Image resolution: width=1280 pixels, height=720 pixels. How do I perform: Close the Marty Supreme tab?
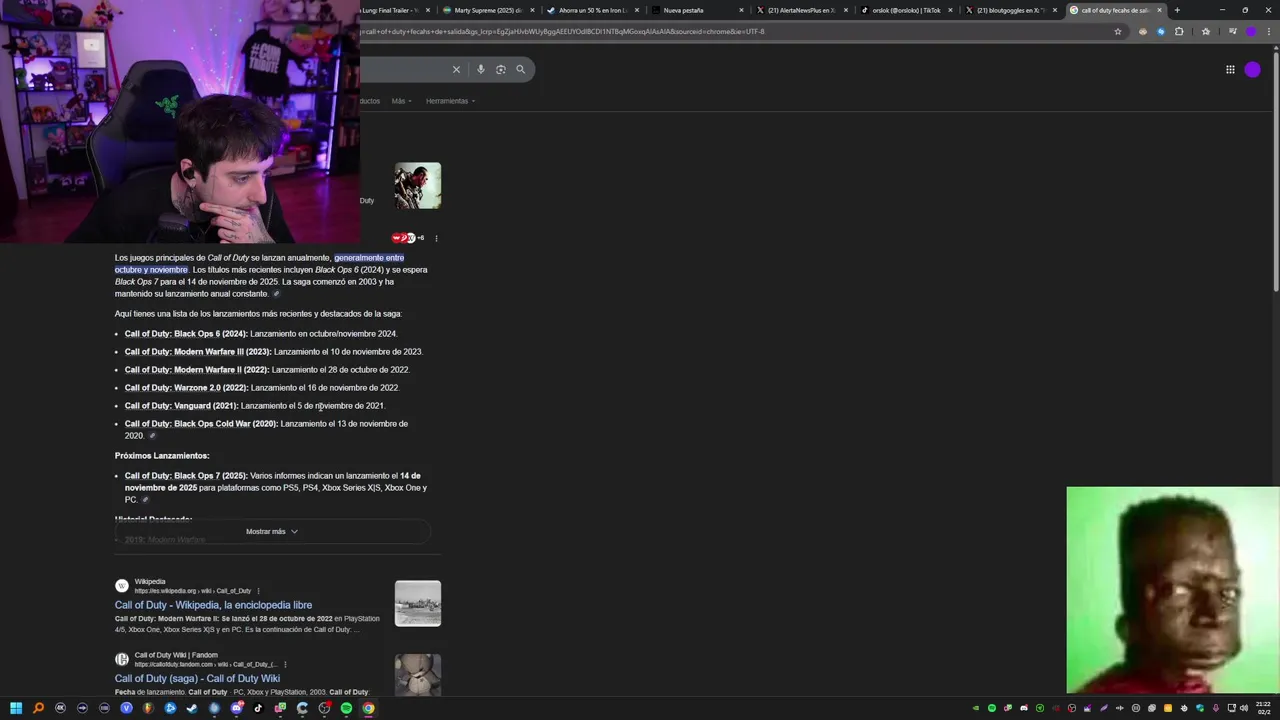[x=533, y=10]
